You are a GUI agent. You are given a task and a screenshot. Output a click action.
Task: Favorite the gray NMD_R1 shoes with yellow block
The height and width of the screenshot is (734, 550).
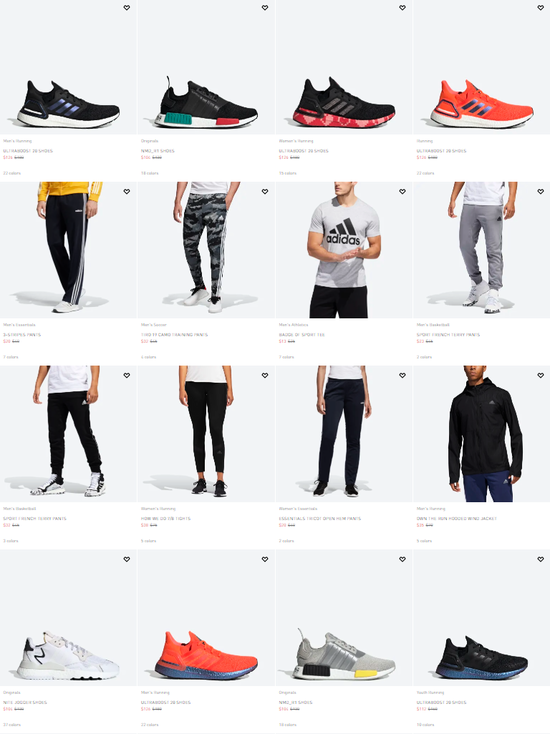pos(402,559)
